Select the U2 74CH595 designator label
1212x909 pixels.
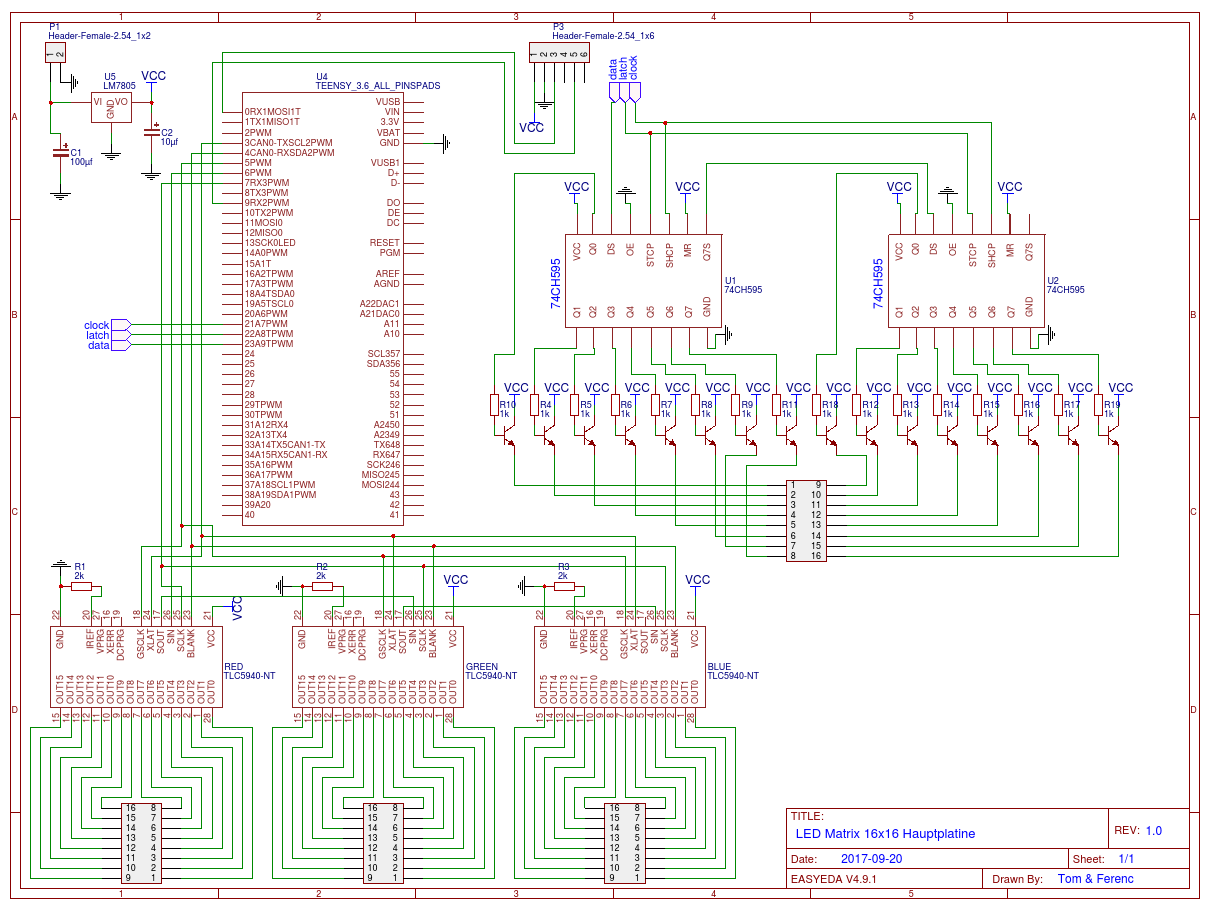pyautogui.click(x=1065, y=285)
